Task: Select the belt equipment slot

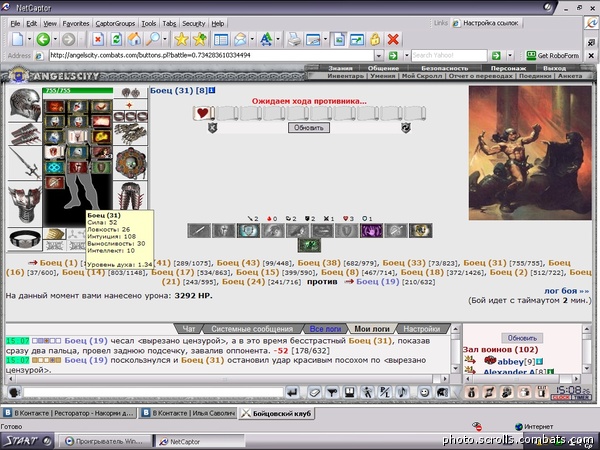Action: [24, 237]
